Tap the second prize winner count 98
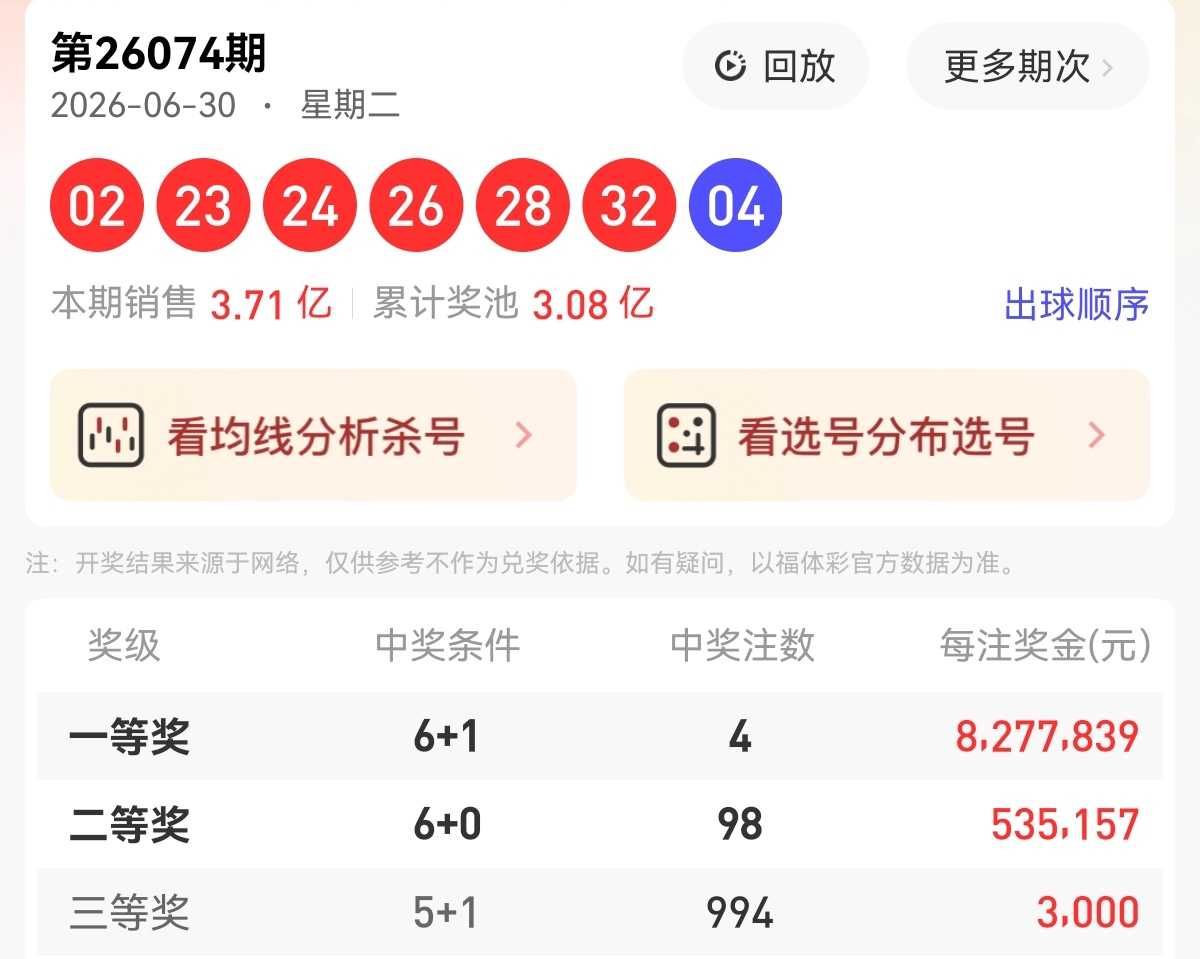 (x=740, y=825)
